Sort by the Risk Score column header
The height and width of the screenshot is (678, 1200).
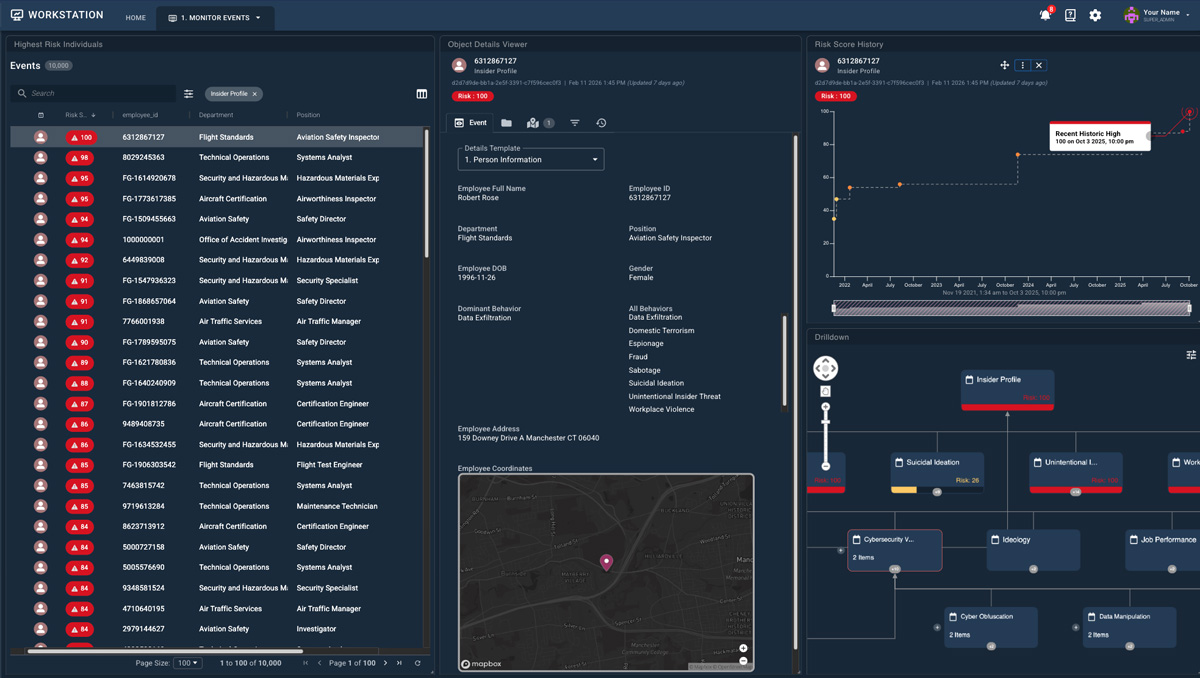[80, 115]
